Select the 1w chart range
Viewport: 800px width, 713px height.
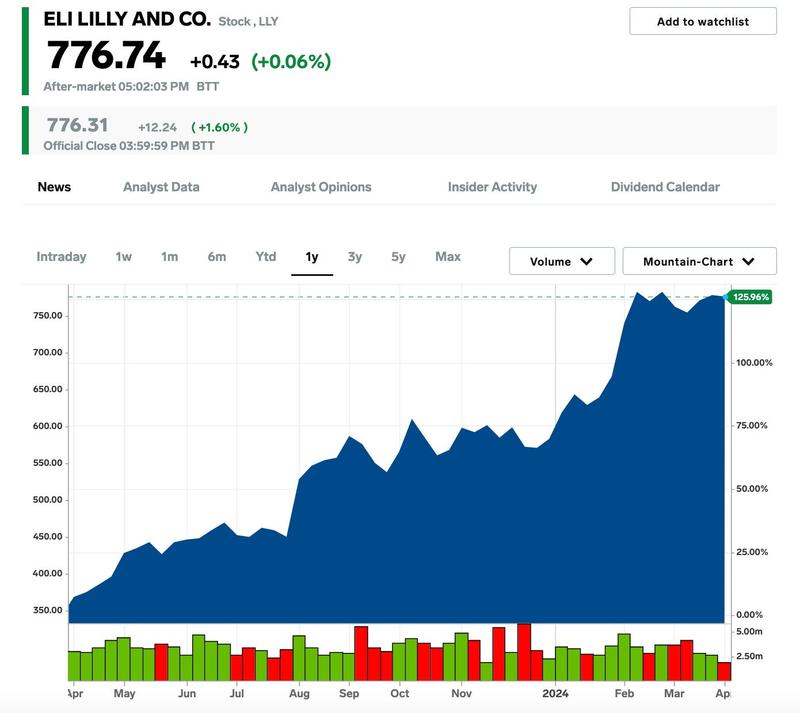pos(123,257)
